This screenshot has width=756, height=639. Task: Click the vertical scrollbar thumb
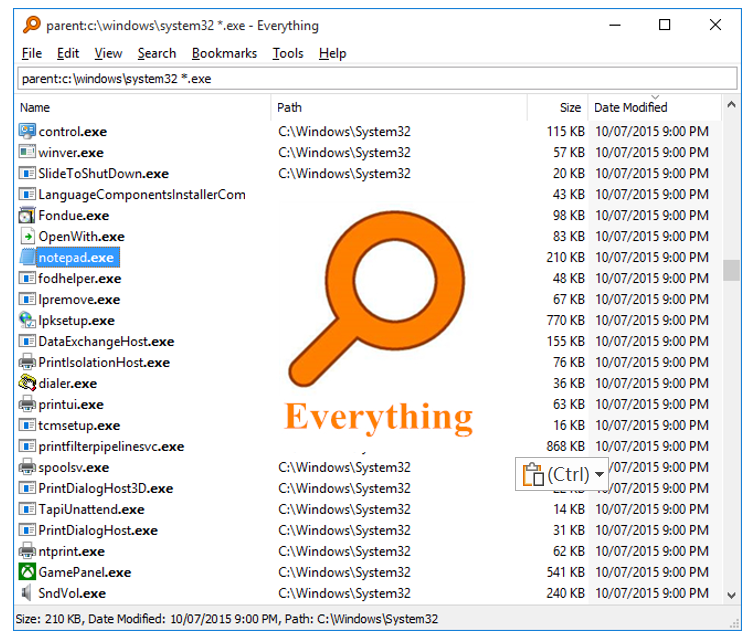click(x=731, y=270)
